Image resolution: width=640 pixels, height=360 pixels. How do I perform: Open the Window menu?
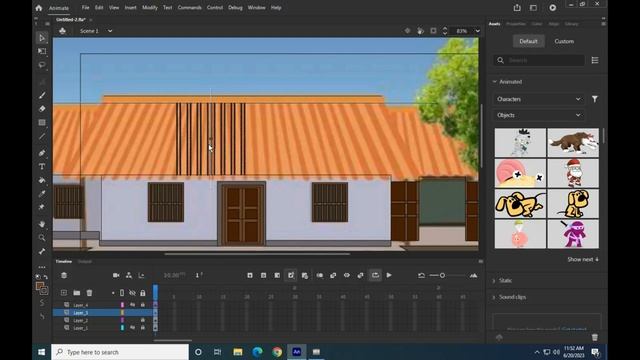click(256, 8)
